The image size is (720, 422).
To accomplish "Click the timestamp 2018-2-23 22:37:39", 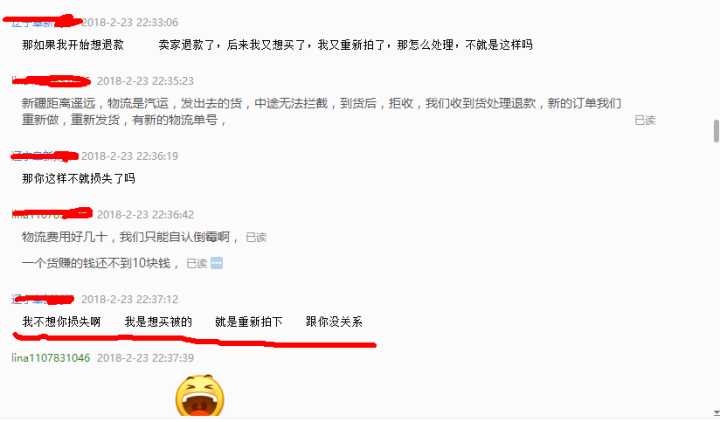I will [x=145, y=358].
